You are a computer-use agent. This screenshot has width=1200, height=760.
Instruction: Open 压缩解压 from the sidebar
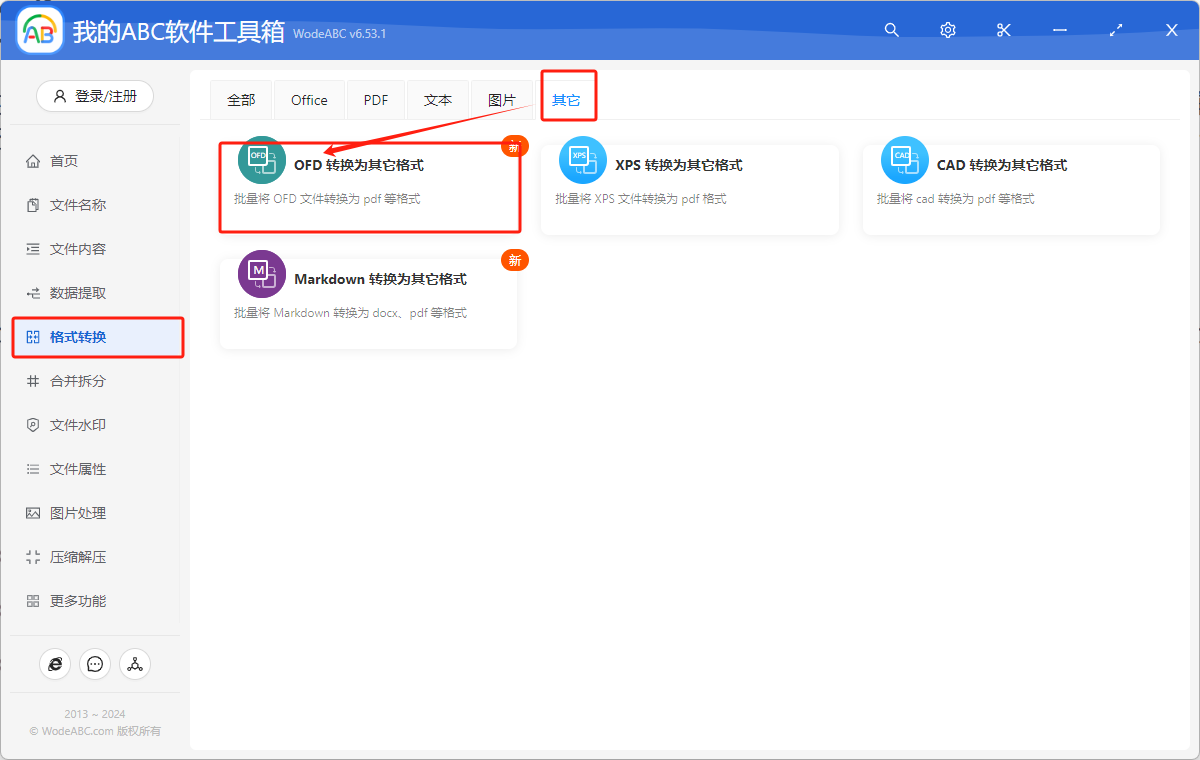tap(78, 557)
